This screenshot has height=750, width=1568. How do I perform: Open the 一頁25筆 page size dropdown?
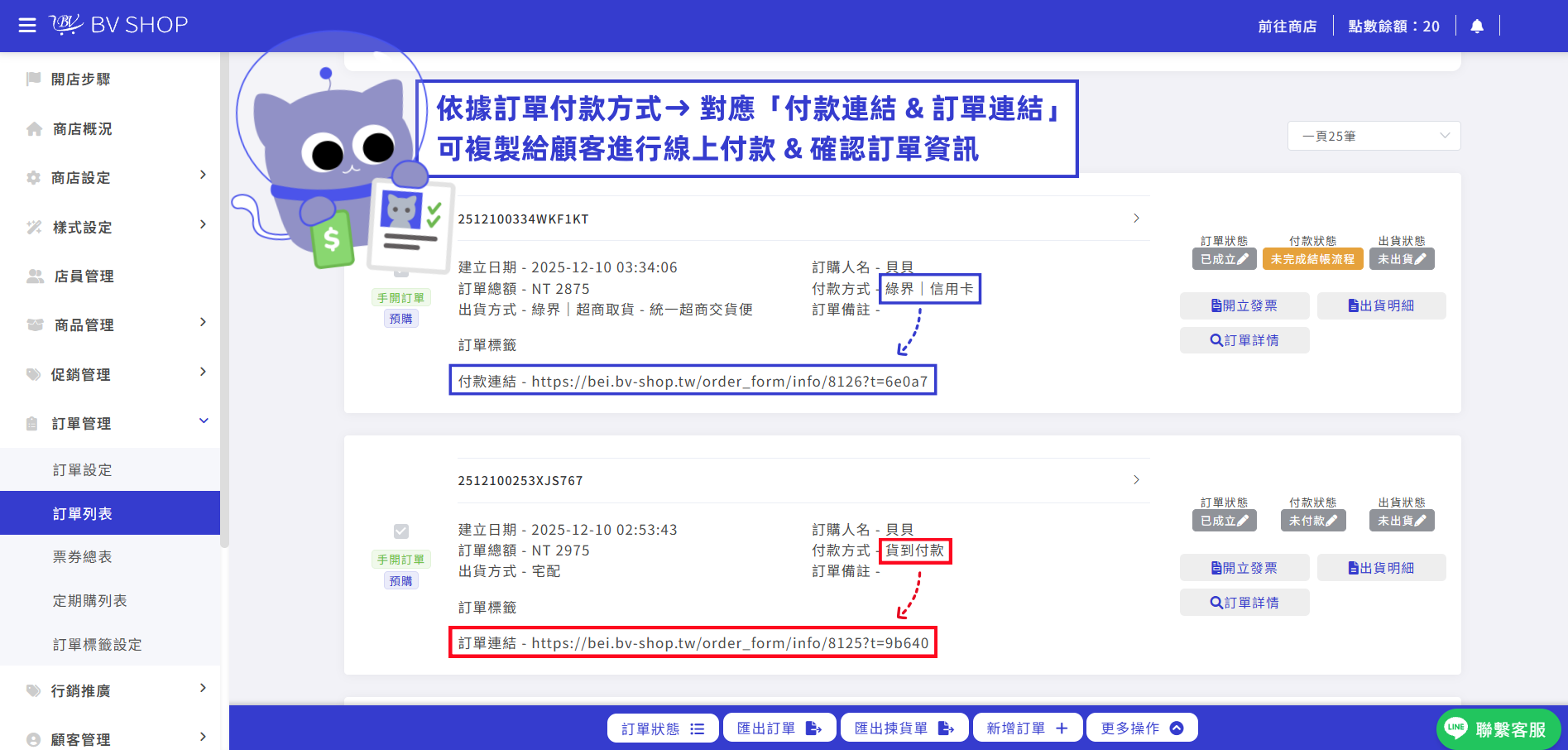[1374, 136]
